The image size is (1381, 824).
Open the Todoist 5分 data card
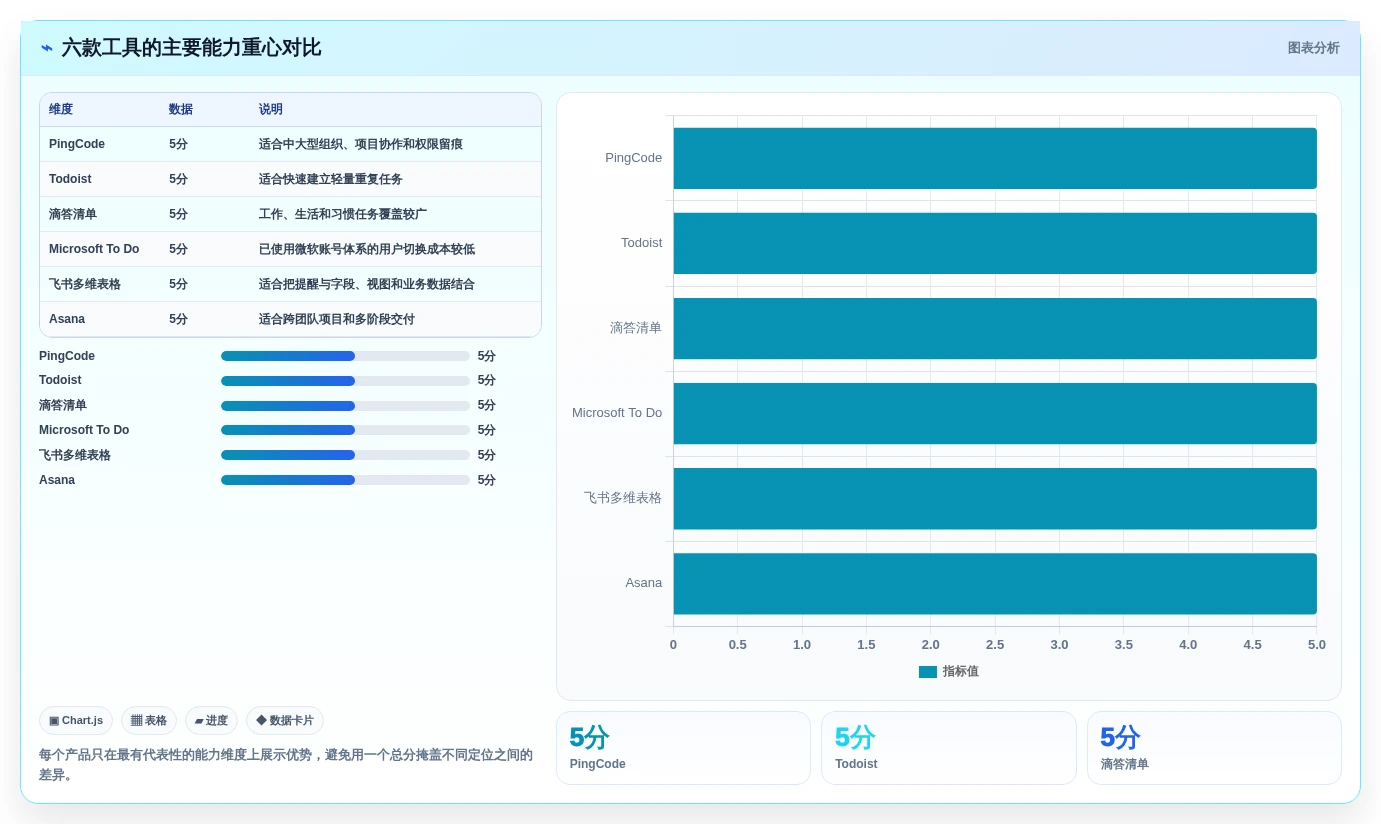(949, 748)
